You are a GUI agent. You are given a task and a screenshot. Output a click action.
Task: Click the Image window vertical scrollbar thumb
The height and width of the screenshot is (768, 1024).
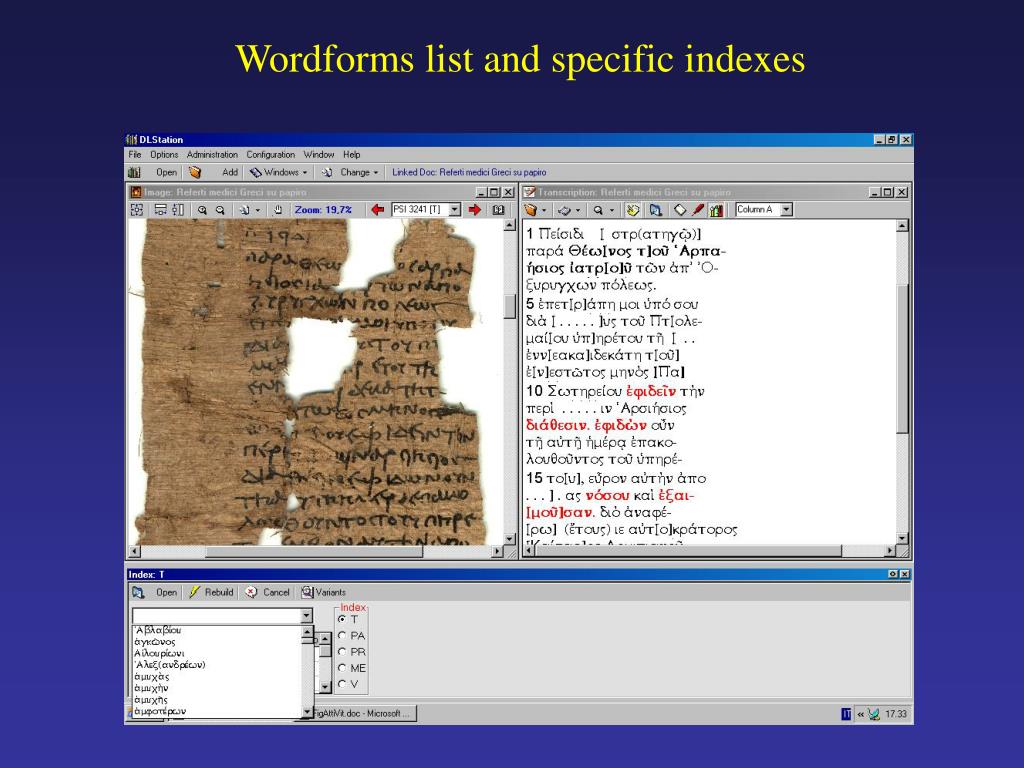coord(509,307)
